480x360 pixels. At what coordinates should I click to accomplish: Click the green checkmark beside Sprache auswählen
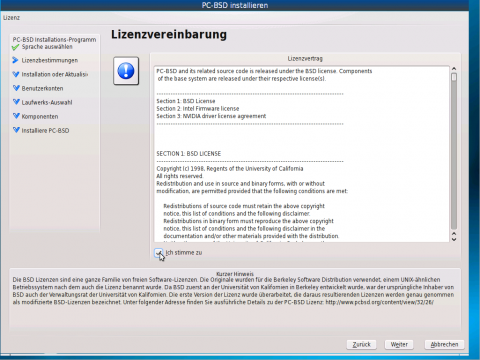pos(15,47)
